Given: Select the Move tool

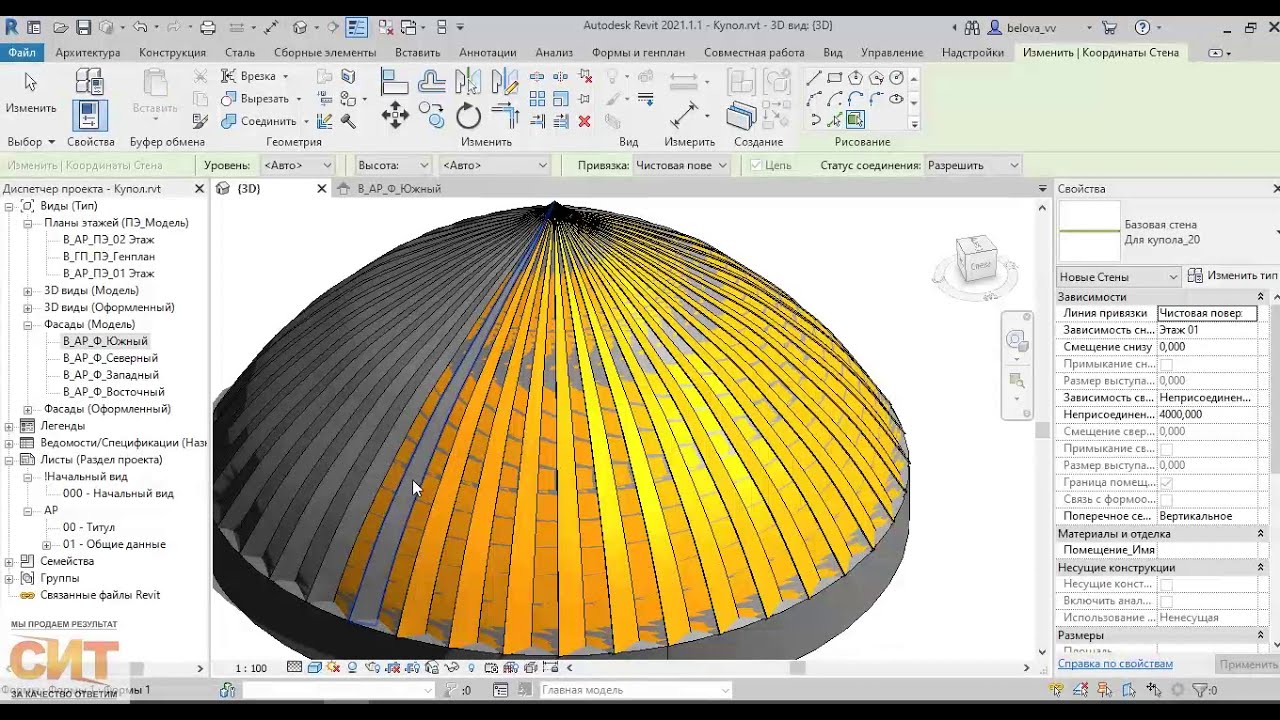Looking at the screenshot, I should (x=395, y=116).
